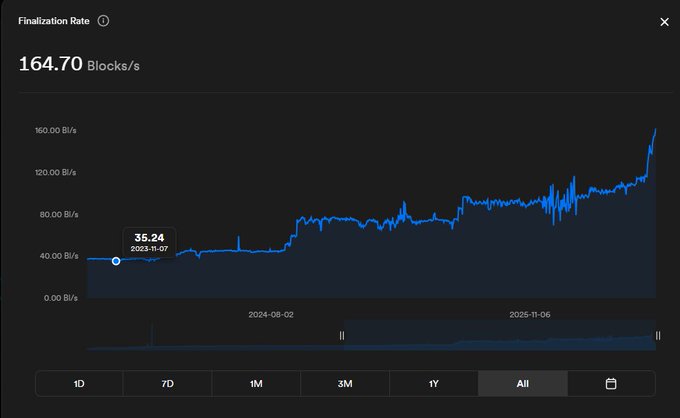The width and height of the screenshot is (680, 418).
Task: Click the left range-selector handle
Action: click(x=342, y=336)
